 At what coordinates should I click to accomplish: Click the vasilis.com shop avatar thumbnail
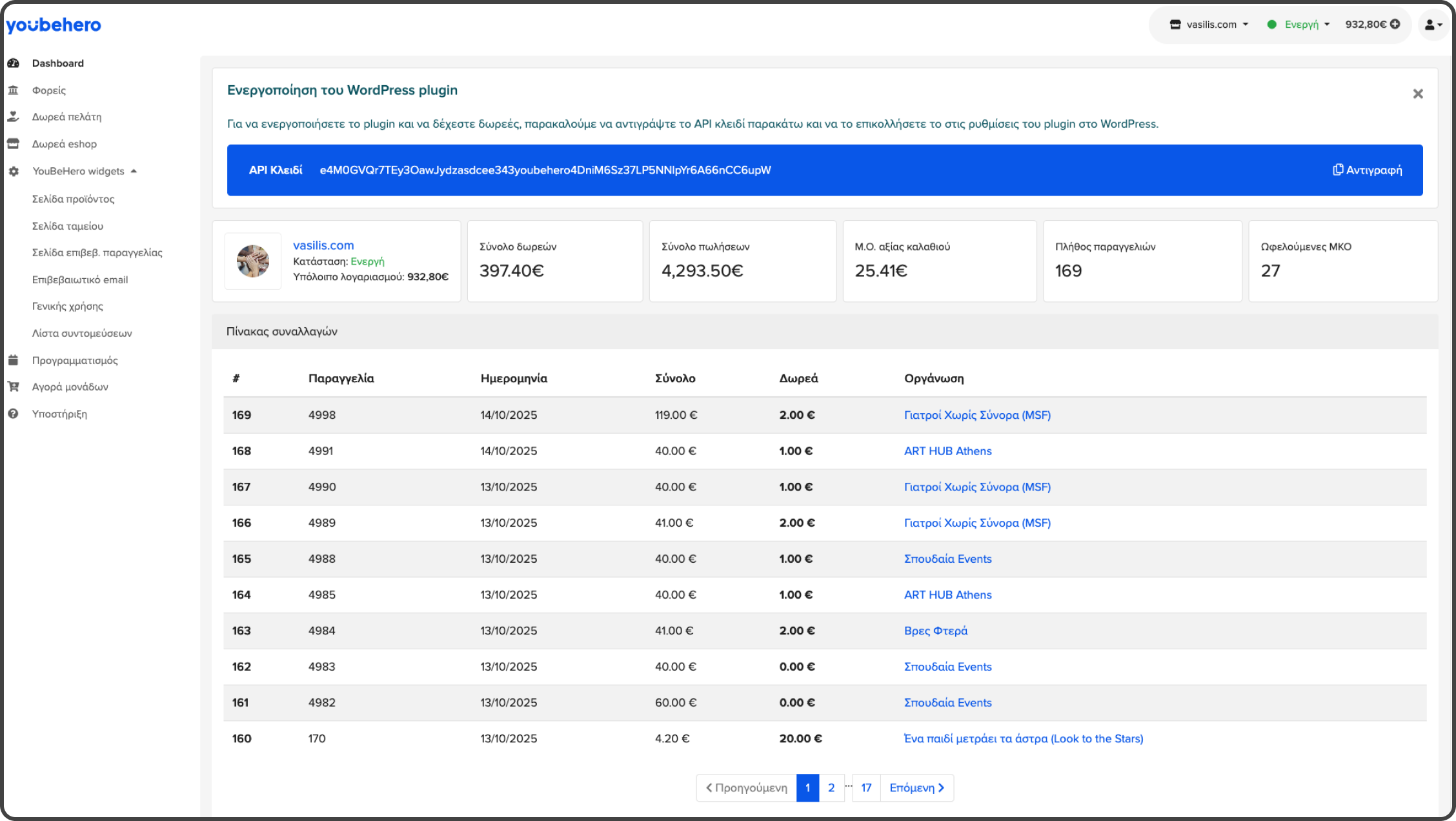(253, 261)
